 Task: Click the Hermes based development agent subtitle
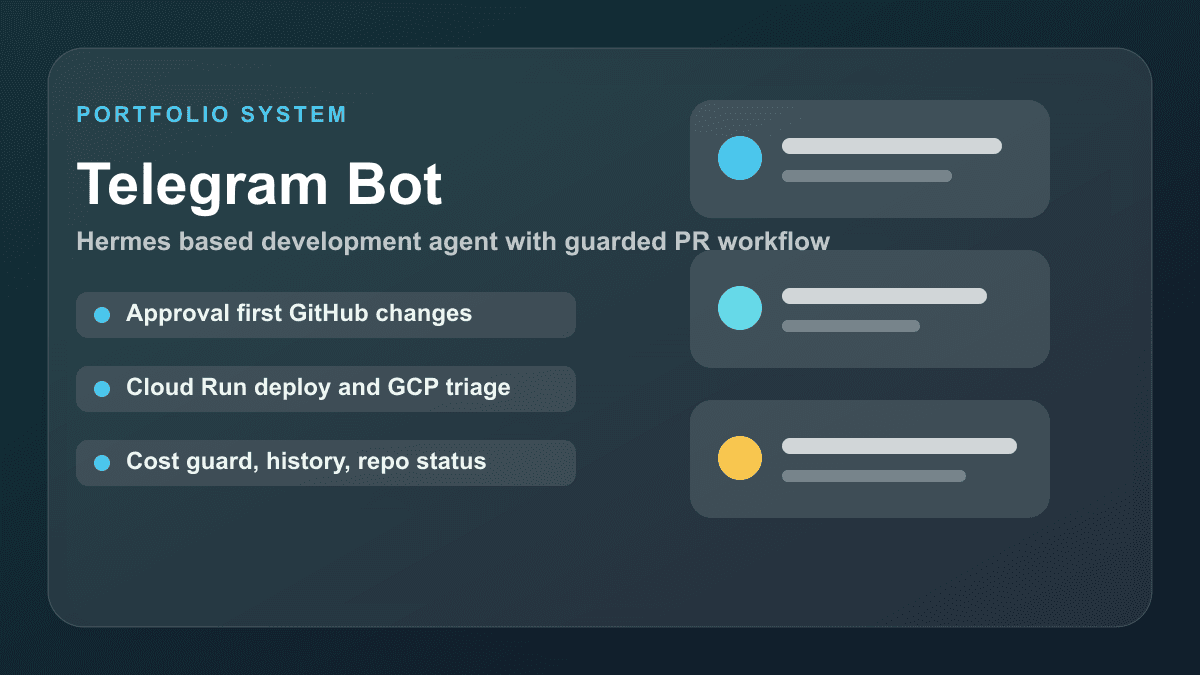coord(453,241)
